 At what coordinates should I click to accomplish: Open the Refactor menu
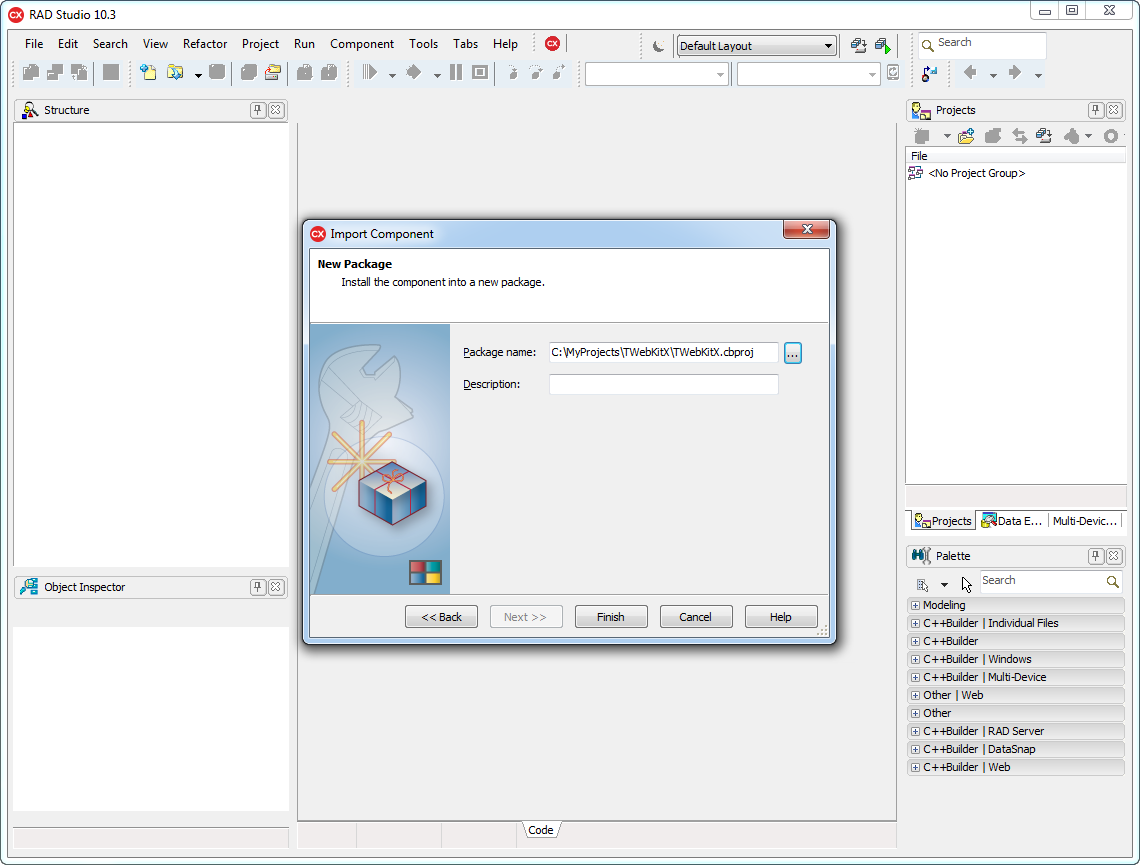pyautogui.click(x=205, y=44)
